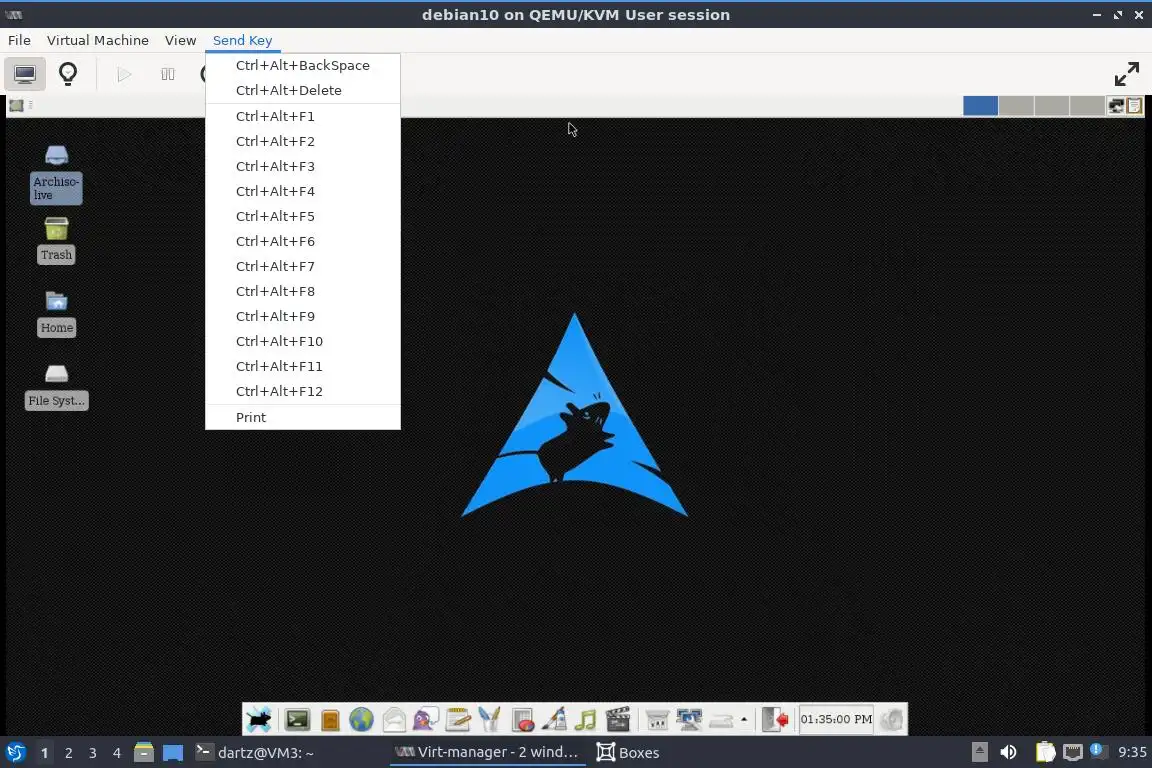The width and height of the screenshot is (1152, 768).
Task: Show the graphical console view
Action: coord(25,73)
